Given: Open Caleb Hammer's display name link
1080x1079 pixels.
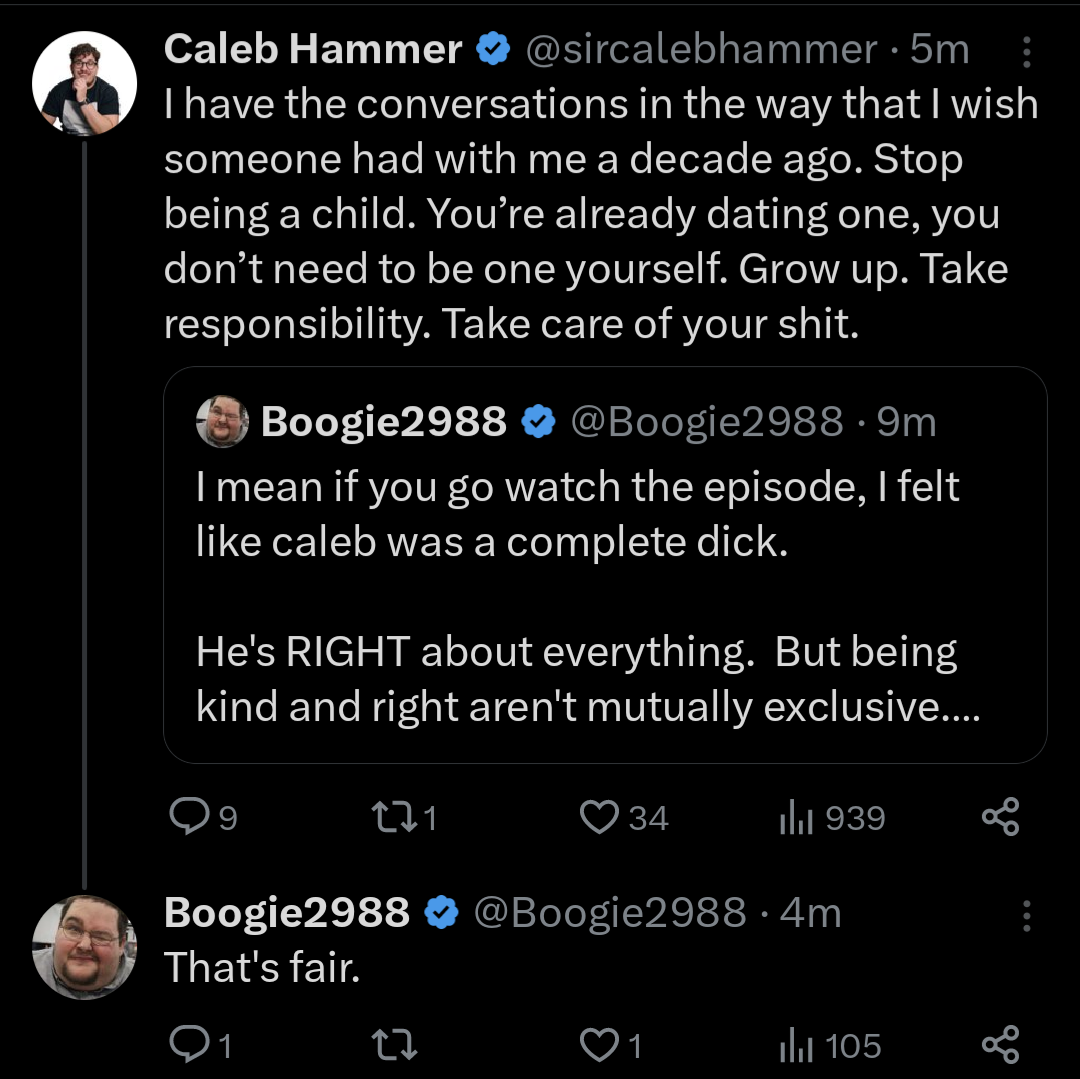Looking at the screenshot, I should tap(313, 50).
